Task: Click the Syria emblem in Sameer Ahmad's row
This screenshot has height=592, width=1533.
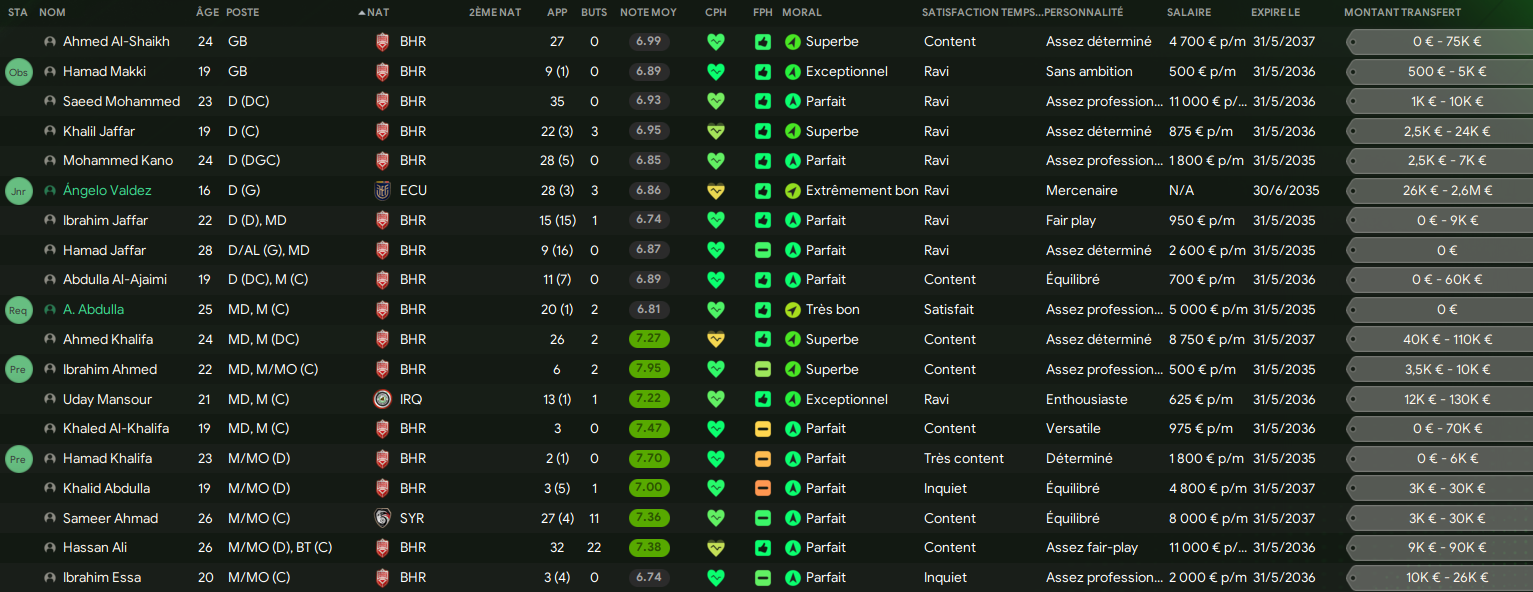Action: (382, 518)
